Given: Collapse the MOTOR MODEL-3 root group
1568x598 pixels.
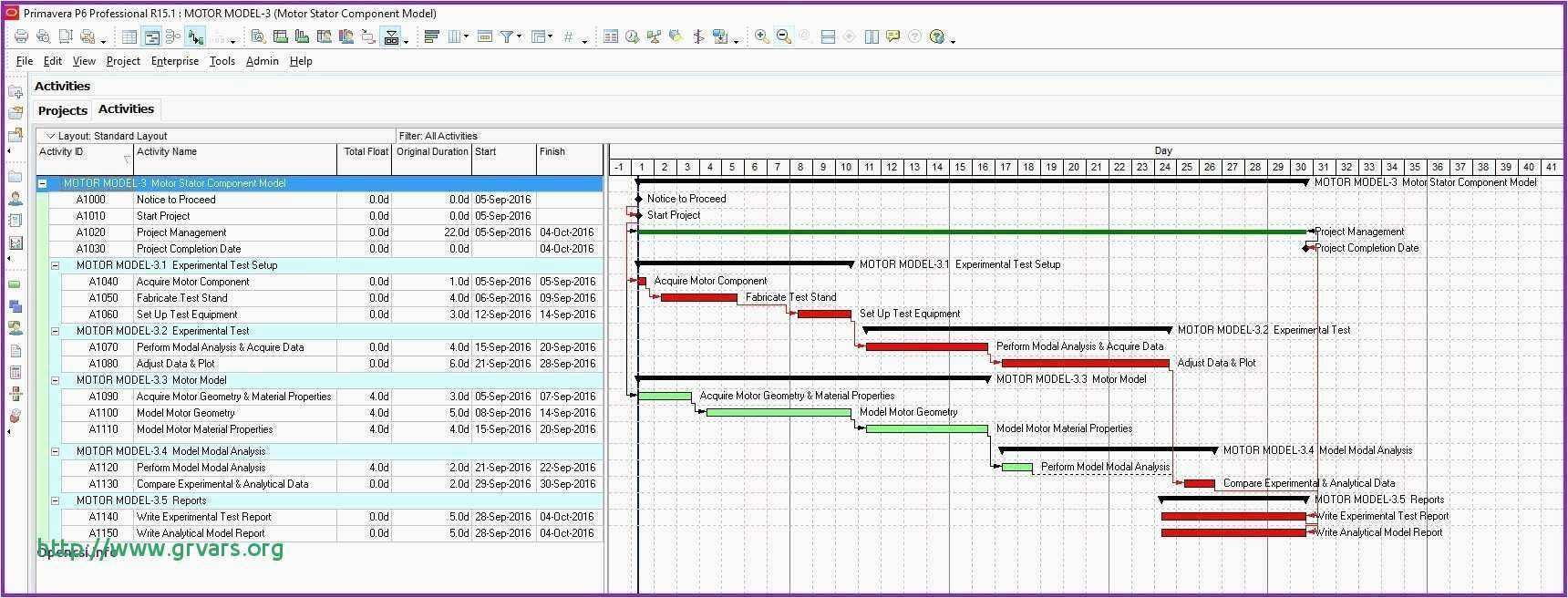Looking at the screenshot, I should point(42,183).
